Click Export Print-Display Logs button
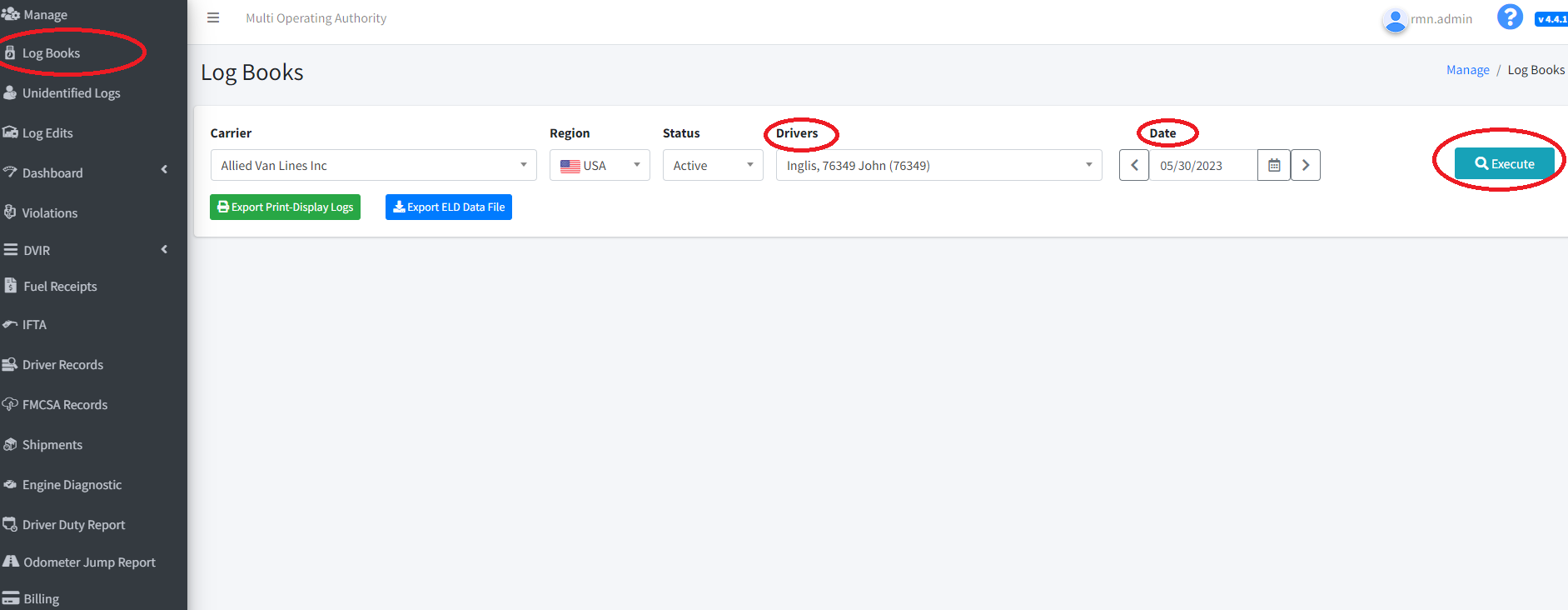This screenshot has height=610, width=1568. pos(285,207)
